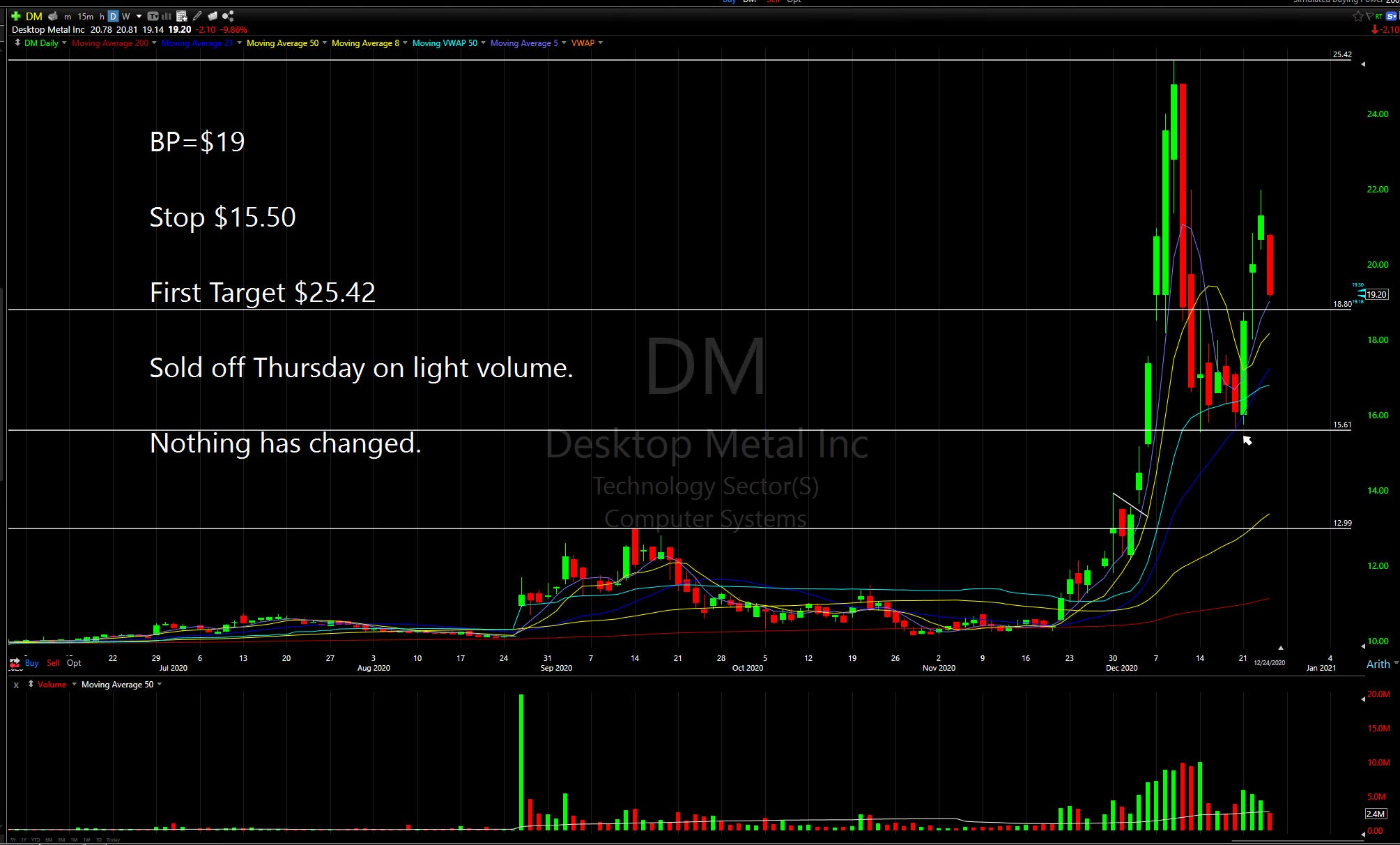The width and height of the screenshot is (1400, 845).
Task: Click the piggy bank icon next to DM
Action: coord(53,16)
